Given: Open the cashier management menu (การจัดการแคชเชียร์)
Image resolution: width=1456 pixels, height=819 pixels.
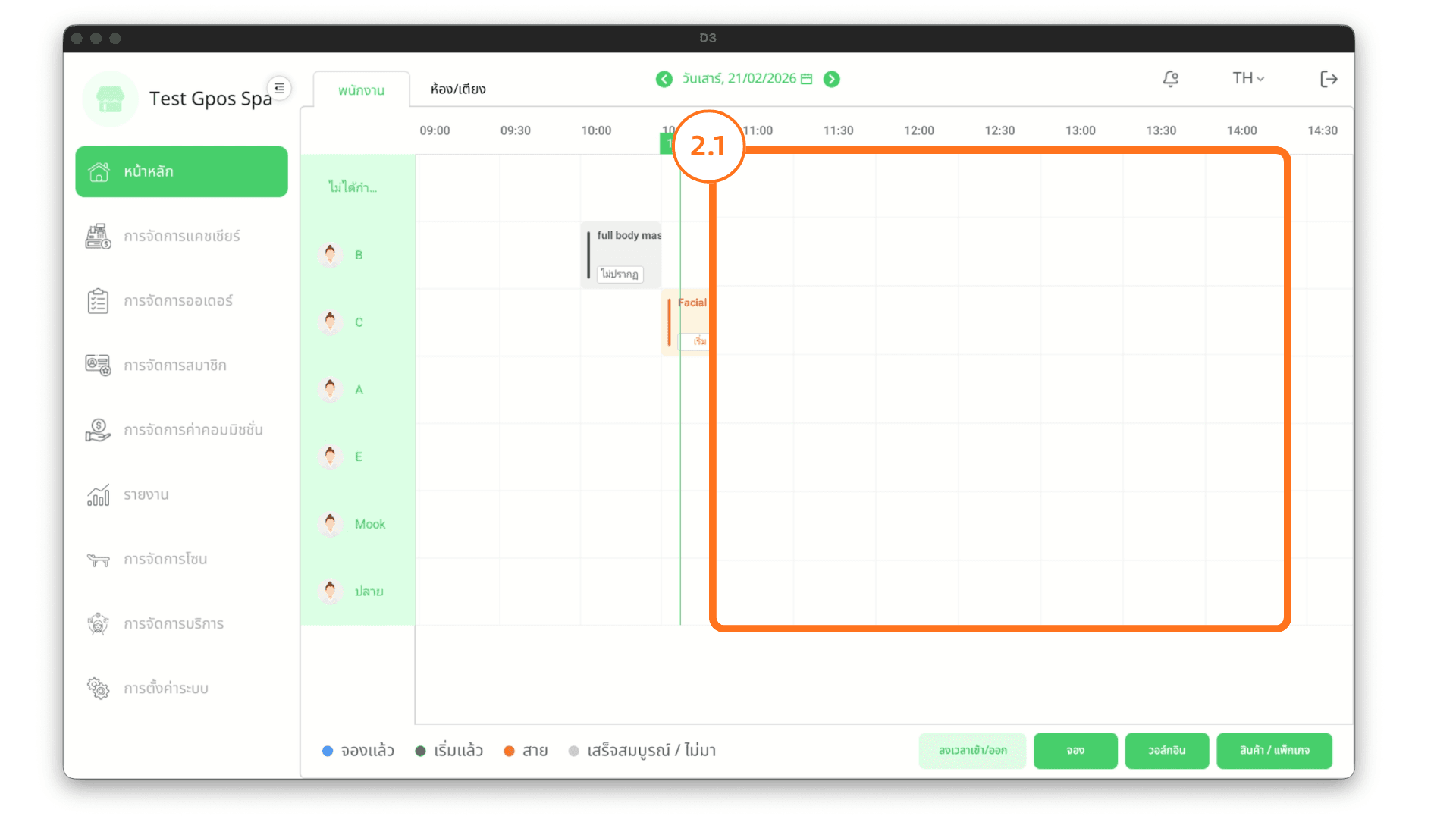Looking at the screenshot, I should pyautogui.click(x=181, y=237).
